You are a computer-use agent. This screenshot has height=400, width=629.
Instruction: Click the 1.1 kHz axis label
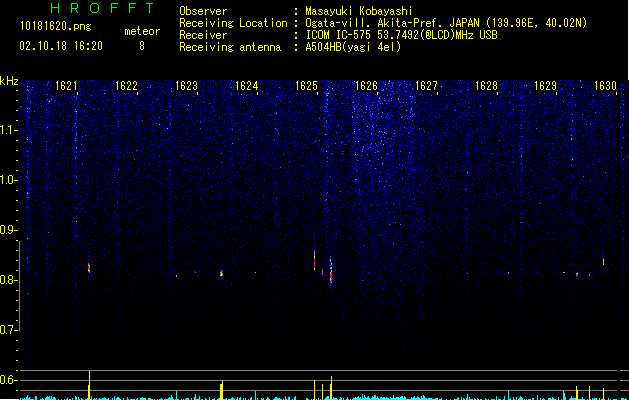click(x=9, y=130)
